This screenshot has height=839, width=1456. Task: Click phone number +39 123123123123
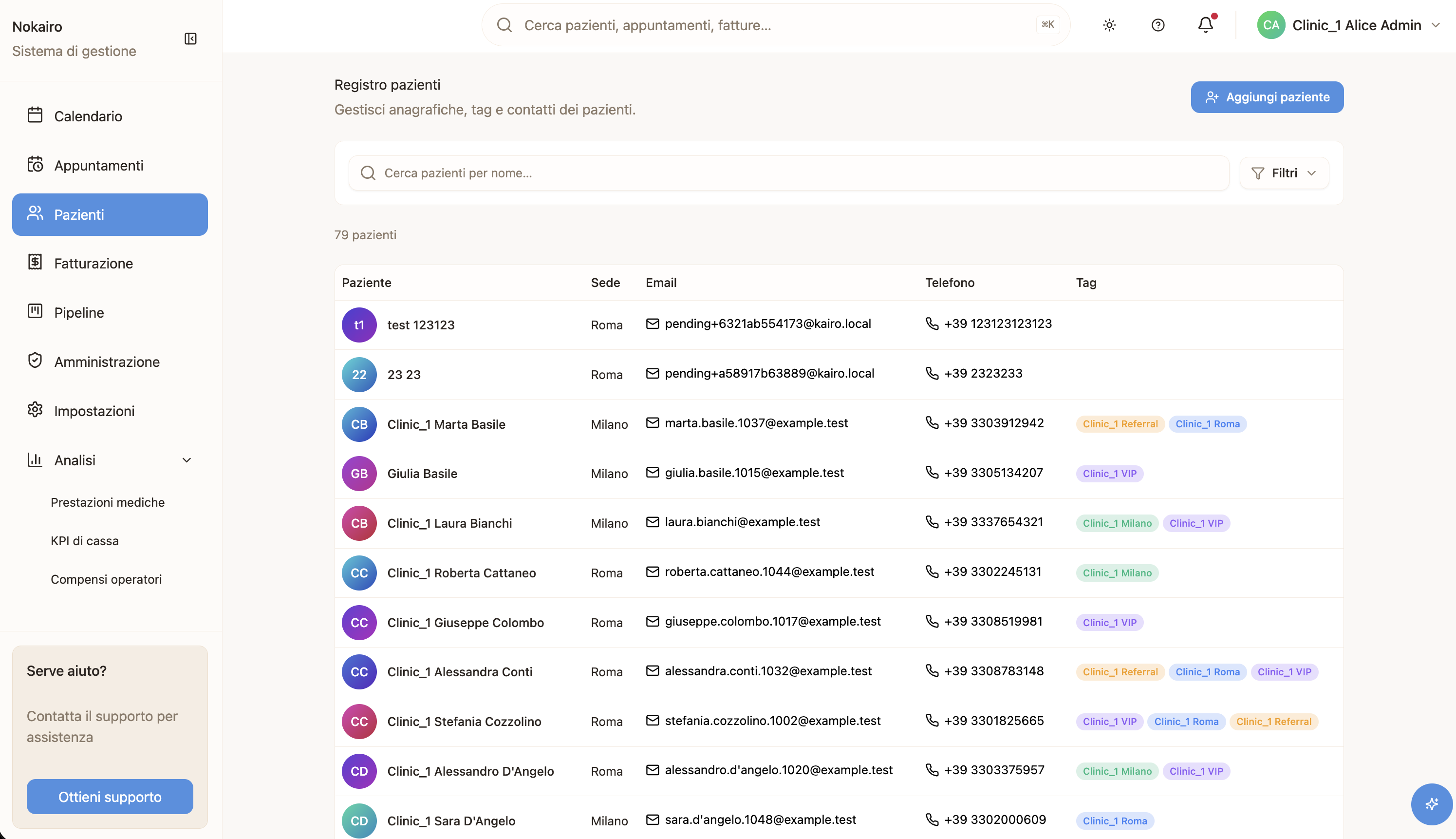(998, 324)
